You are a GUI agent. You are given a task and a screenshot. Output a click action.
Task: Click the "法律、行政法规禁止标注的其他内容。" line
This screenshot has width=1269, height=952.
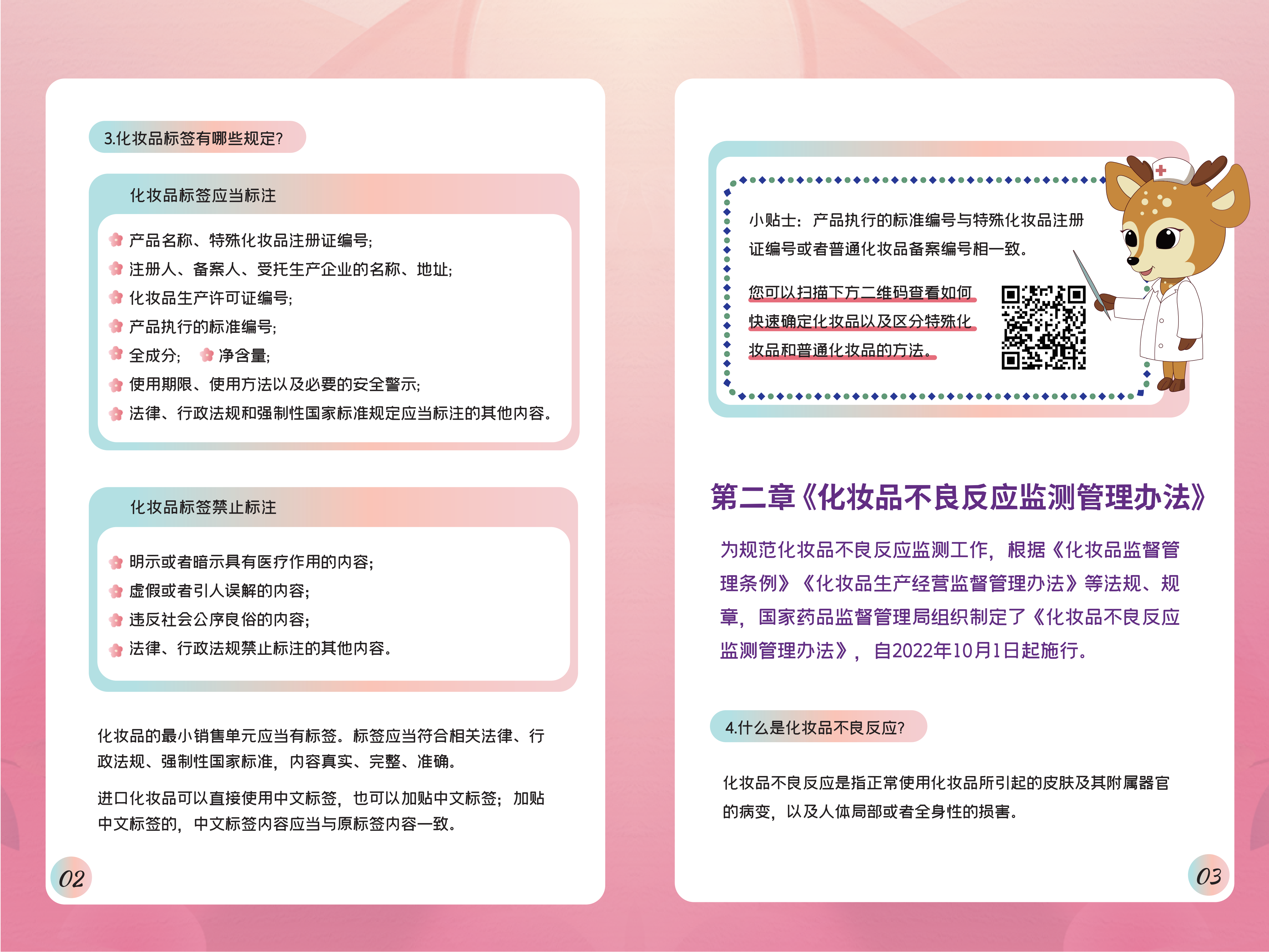(261, 648)
